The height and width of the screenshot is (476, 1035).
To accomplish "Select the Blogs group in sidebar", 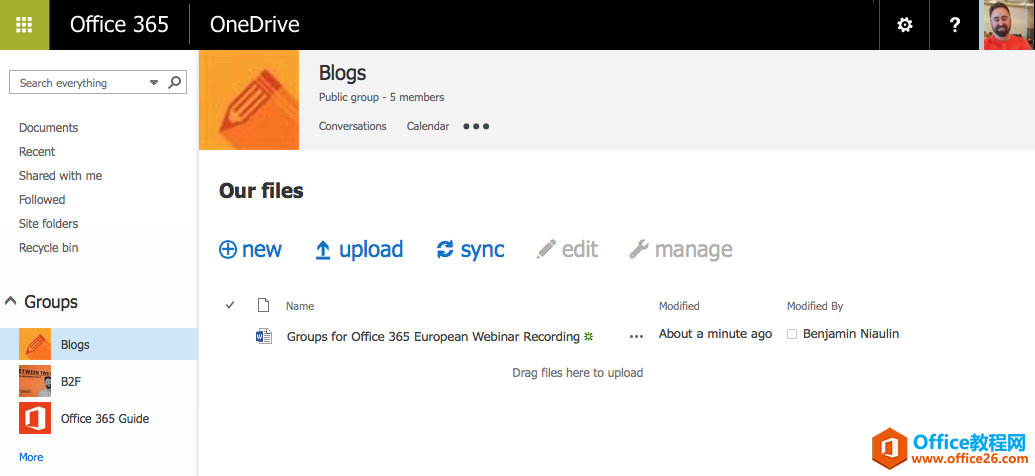I will click(x=99, y=344).
